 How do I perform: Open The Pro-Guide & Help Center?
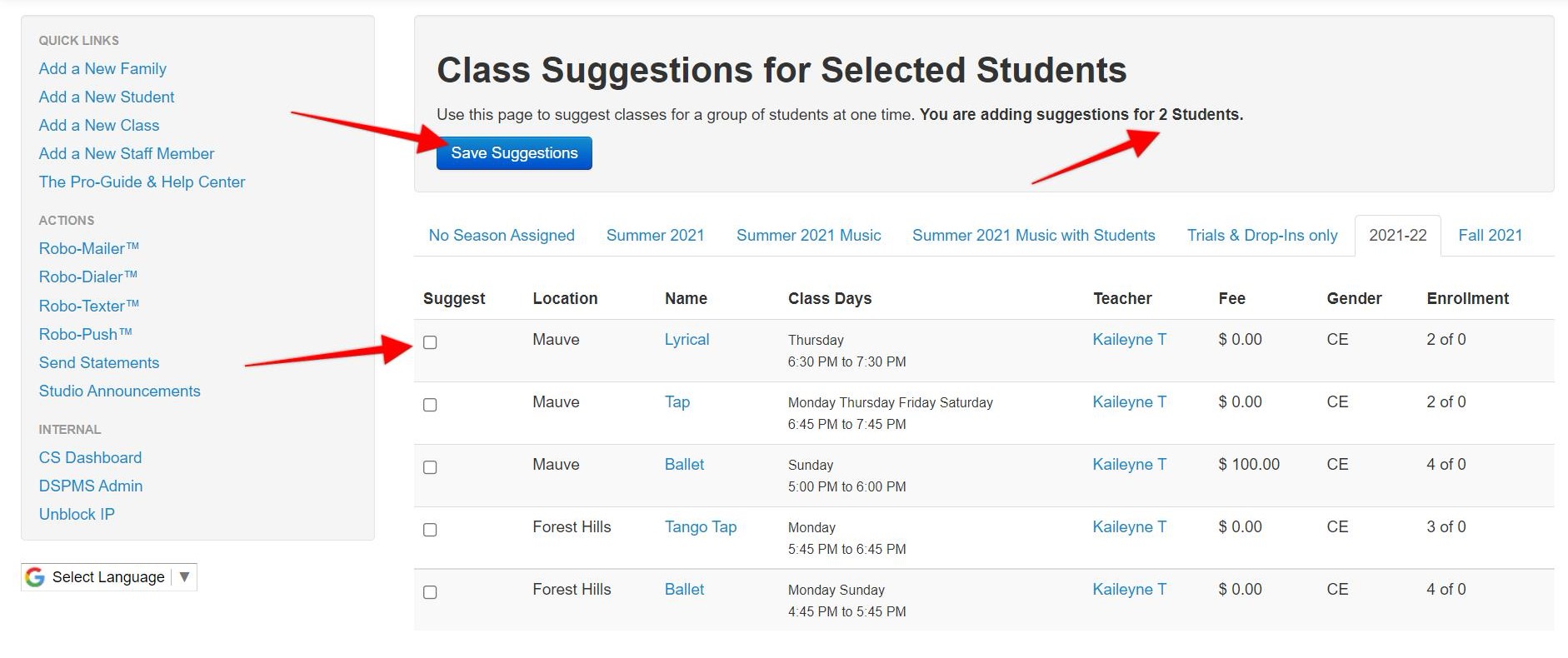coord(142,182)
